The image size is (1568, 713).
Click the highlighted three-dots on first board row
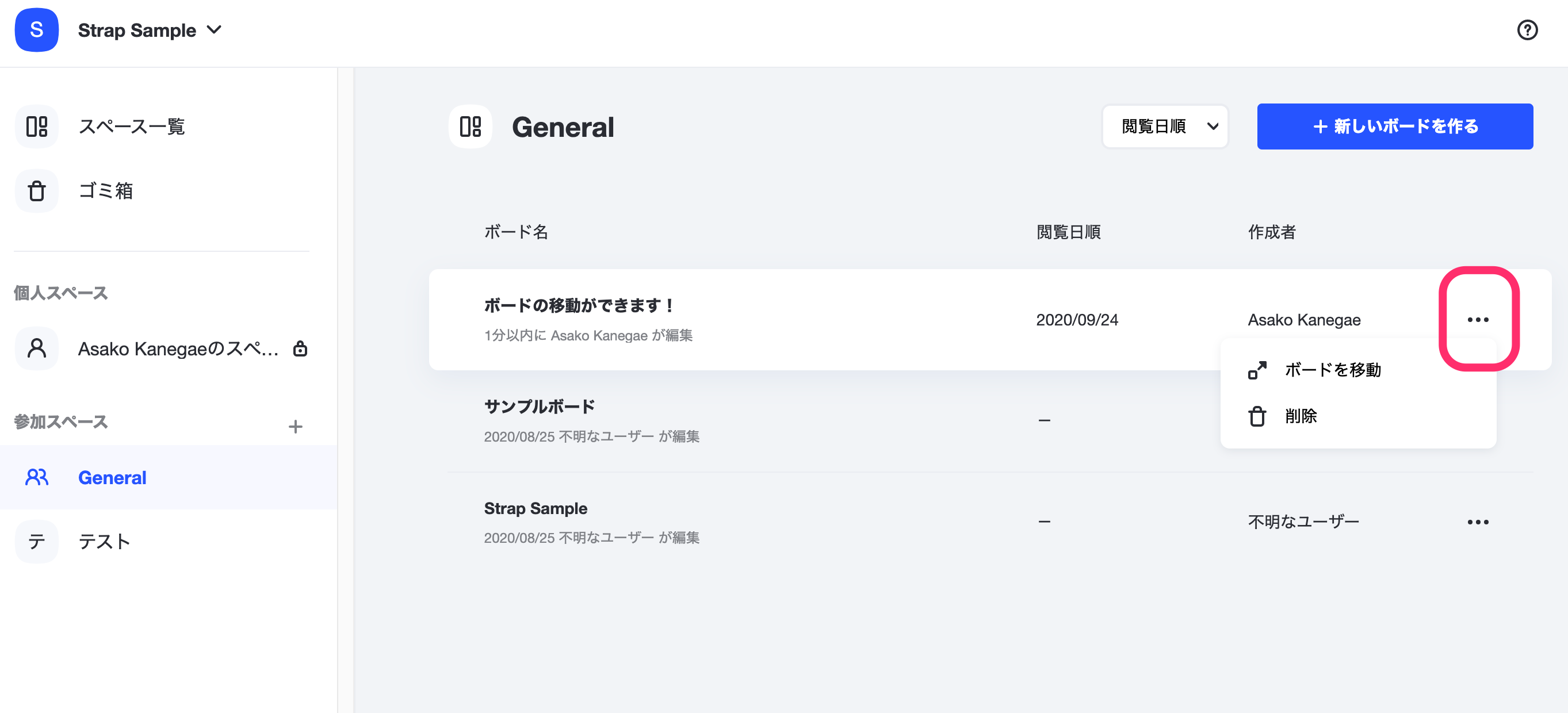pyautogui.click(x=1477, y=319)
